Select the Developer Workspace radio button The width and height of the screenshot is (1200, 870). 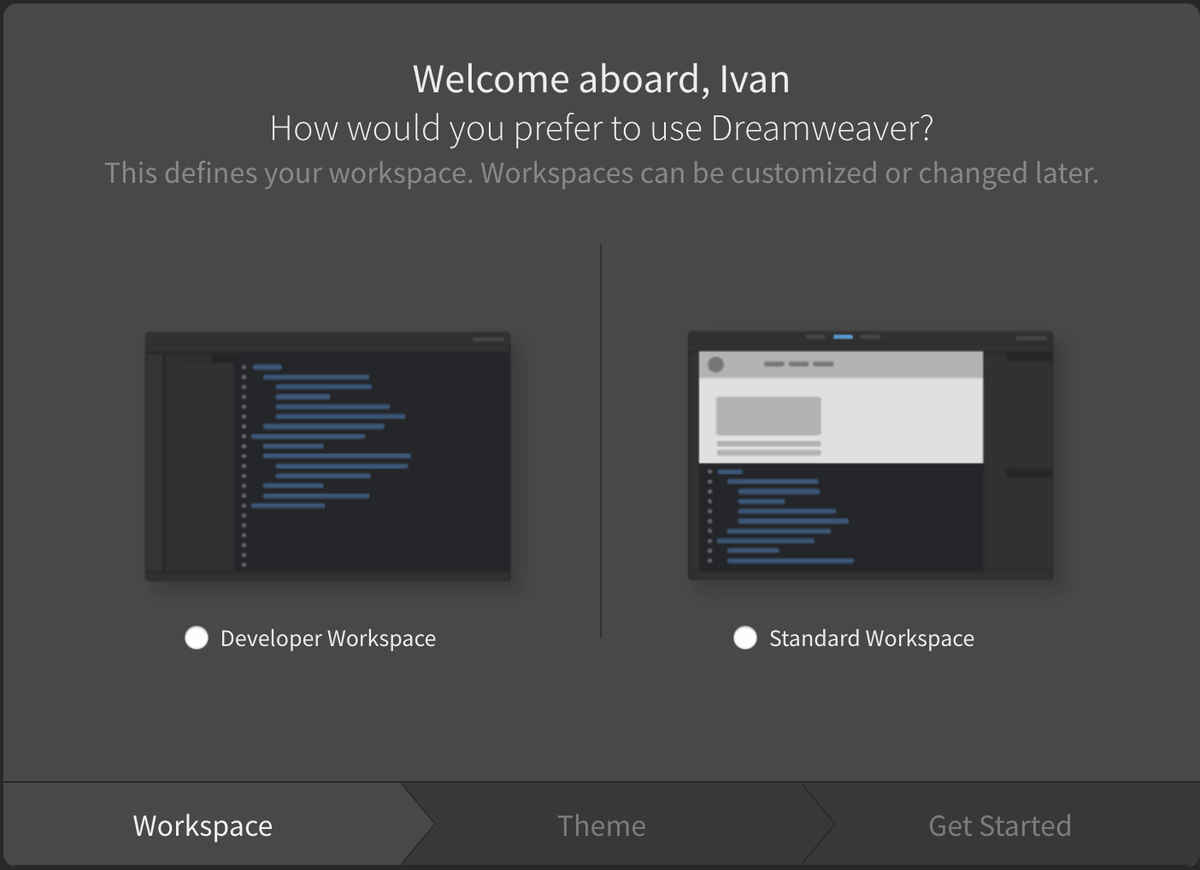pyautogui.click(x=197, y=637)
